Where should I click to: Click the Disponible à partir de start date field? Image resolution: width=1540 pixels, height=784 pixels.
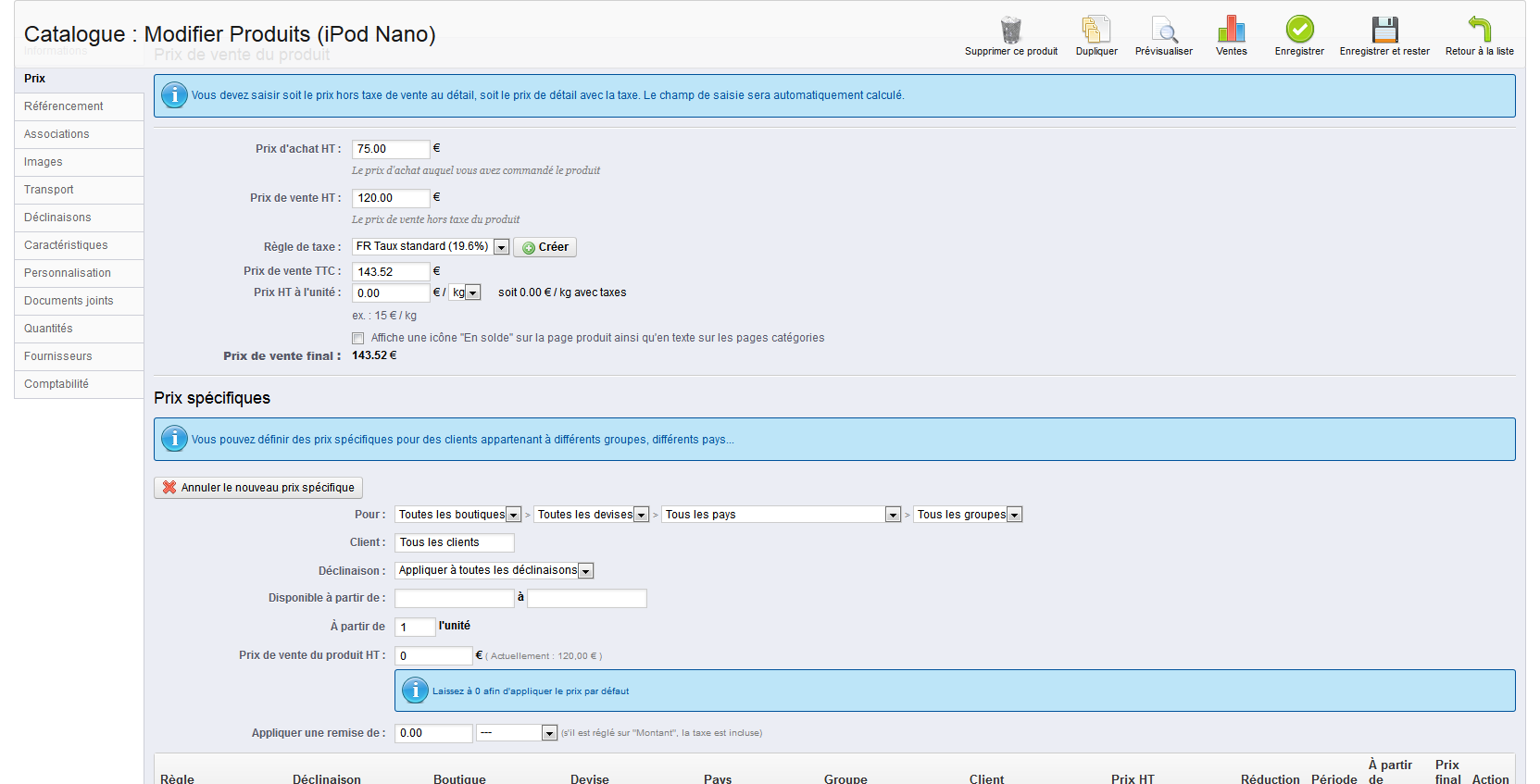tap(455, 598)
